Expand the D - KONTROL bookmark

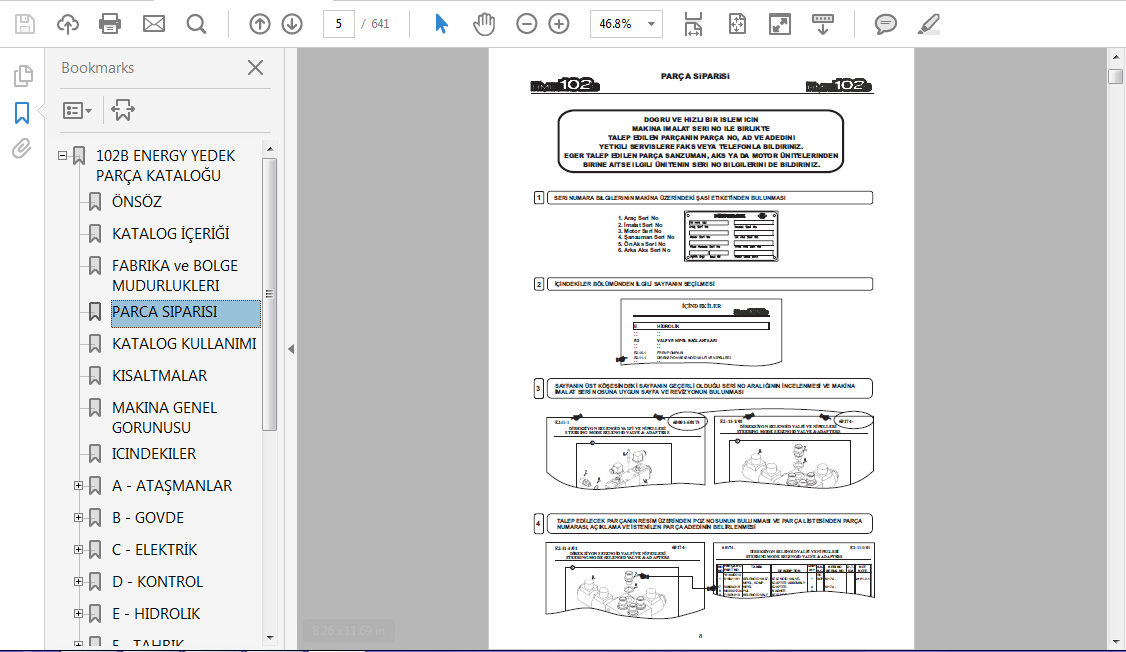click(x=78, y=582)
